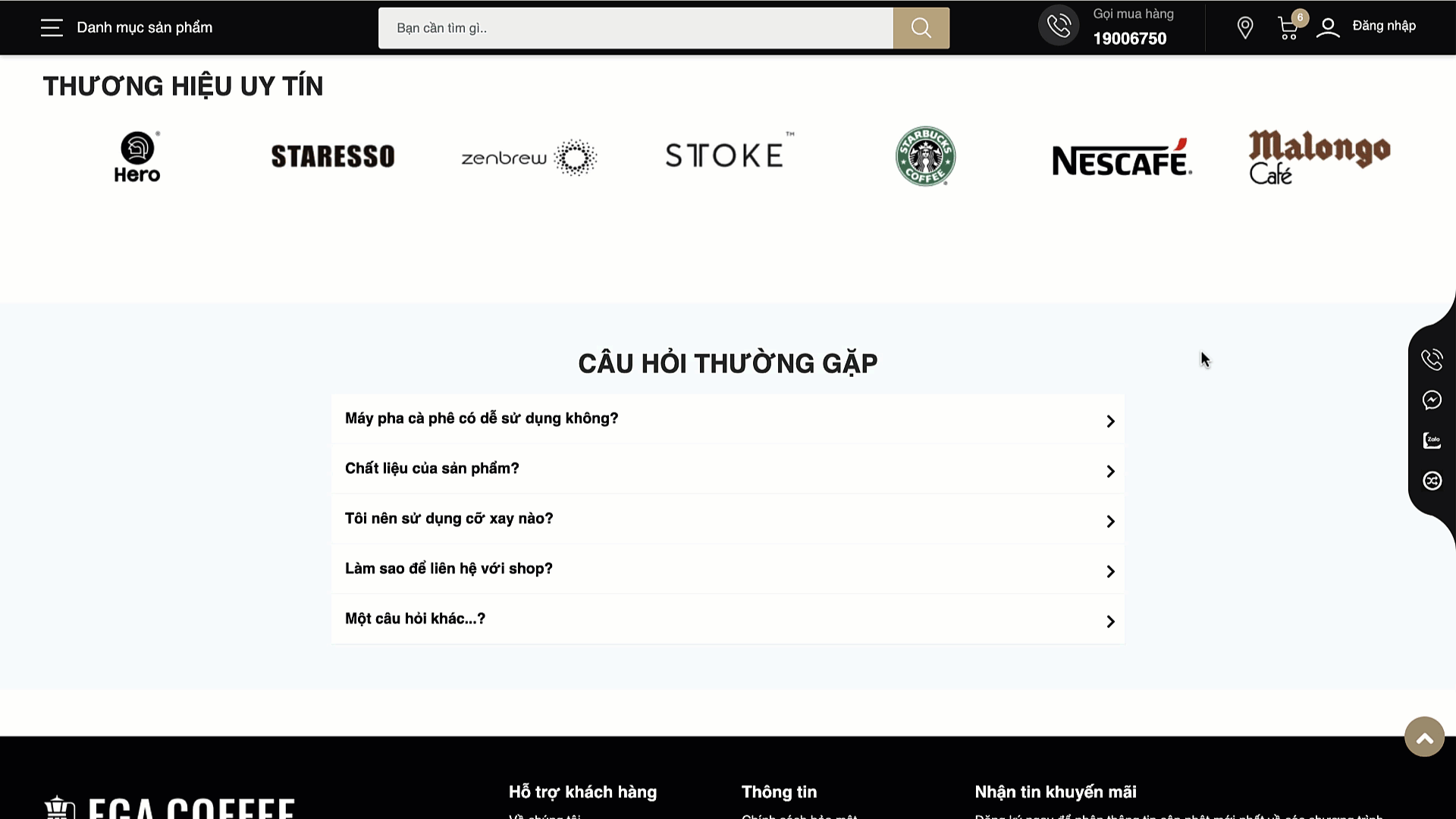Select the STARESSO brand logo
Viewport: 1456px width, 819px height.
tap(333, 156)
